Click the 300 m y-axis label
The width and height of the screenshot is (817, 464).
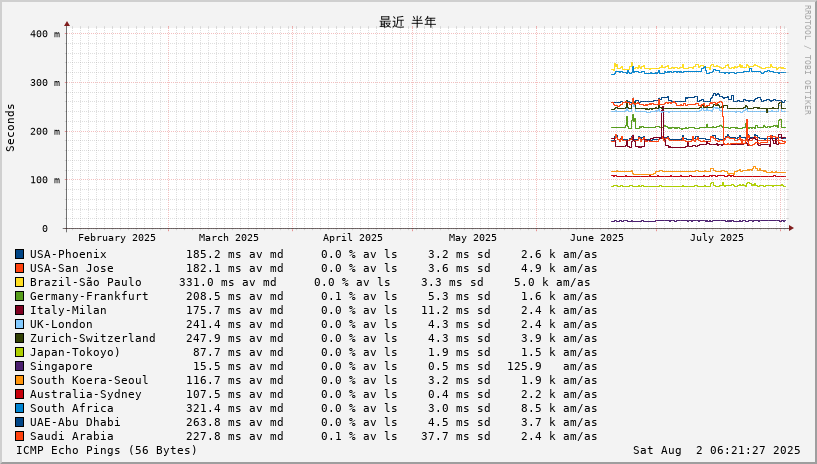[x=45, y=83]
